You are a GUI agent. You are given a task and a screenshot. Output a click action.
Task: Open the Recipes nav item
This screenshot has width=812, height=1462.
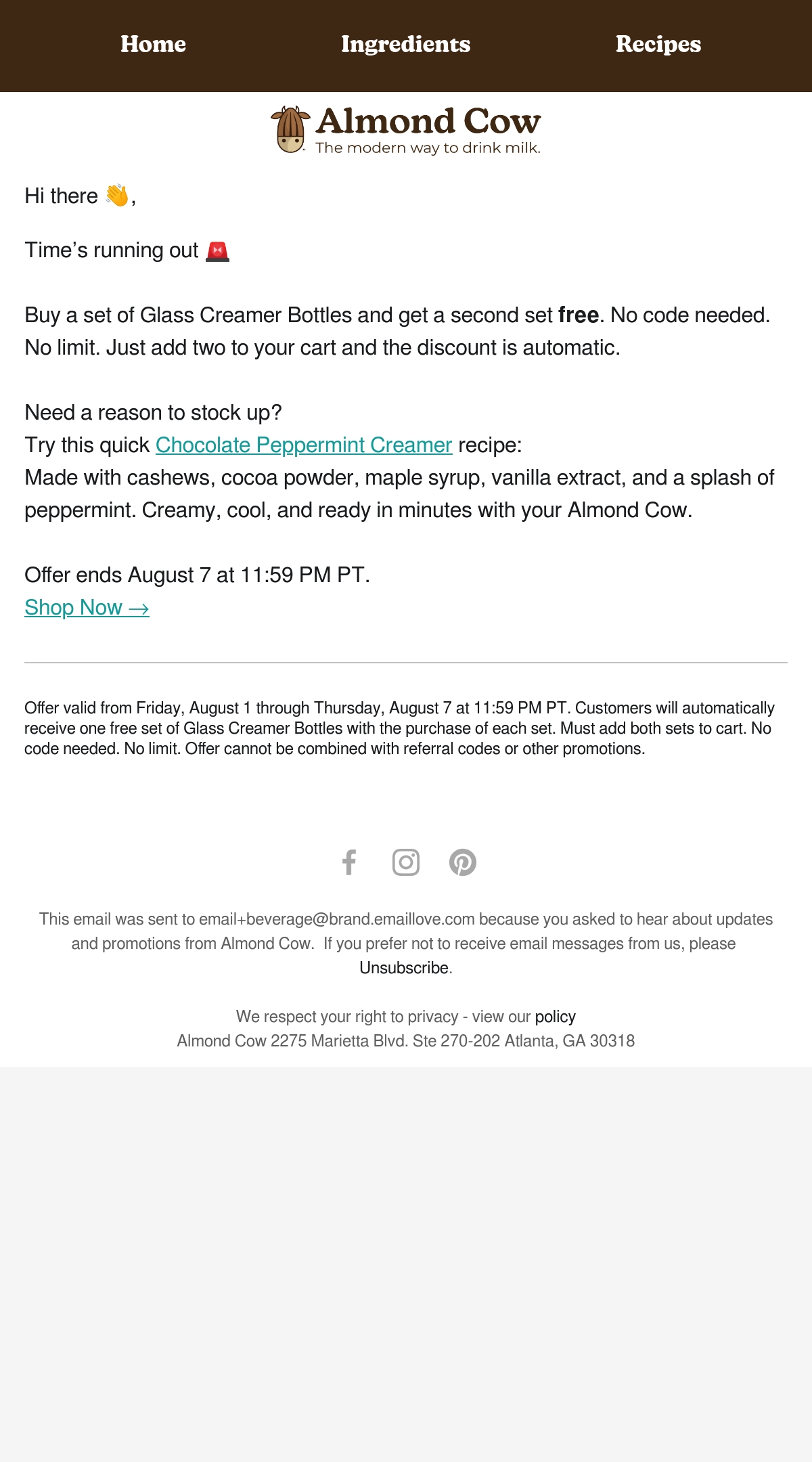point(658,45)
